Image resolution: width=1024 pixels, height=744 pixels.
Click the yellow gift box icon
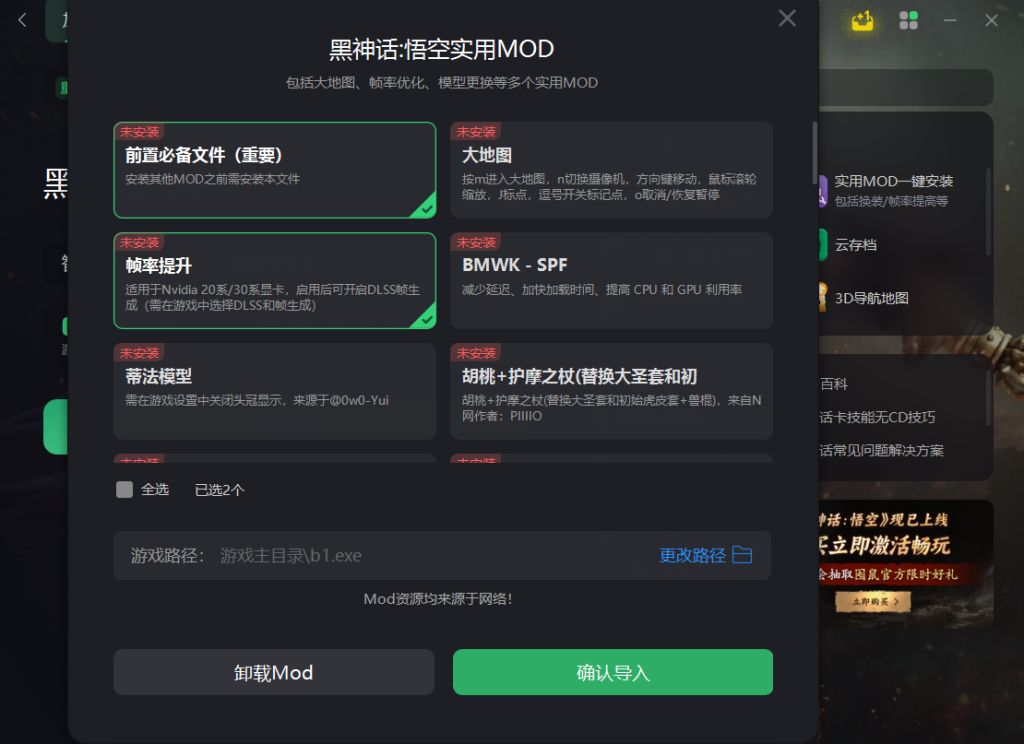pos(862,21)
